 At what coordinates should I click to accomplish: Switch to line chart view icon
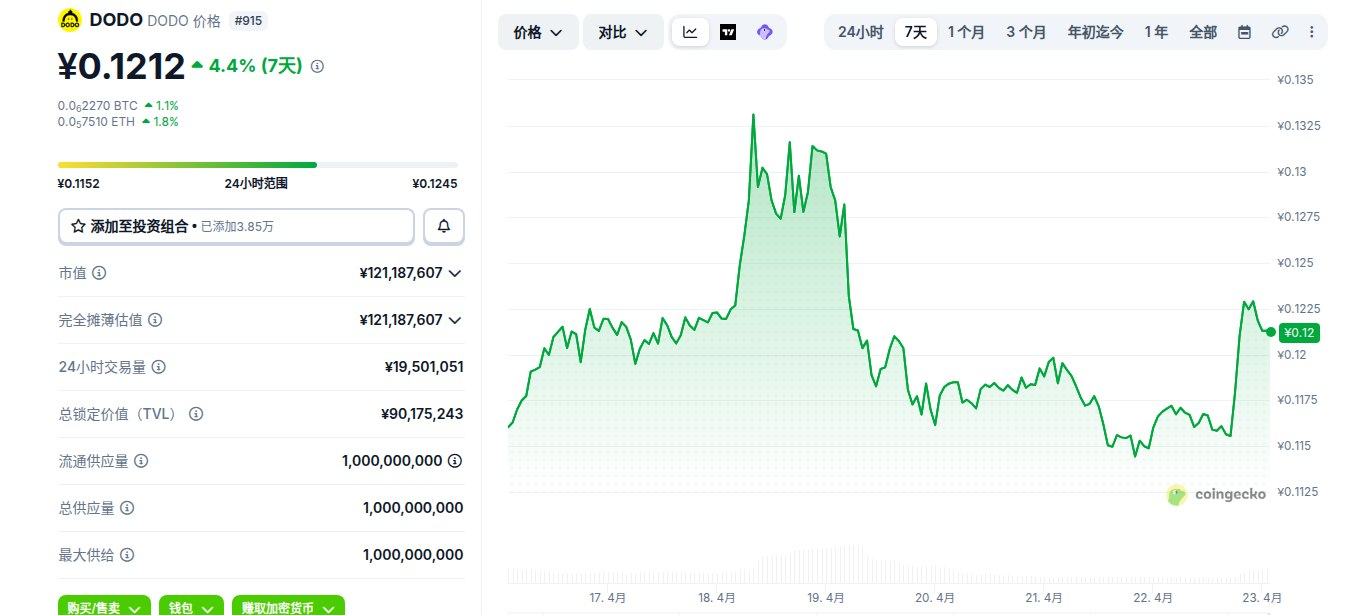(690, 32)
